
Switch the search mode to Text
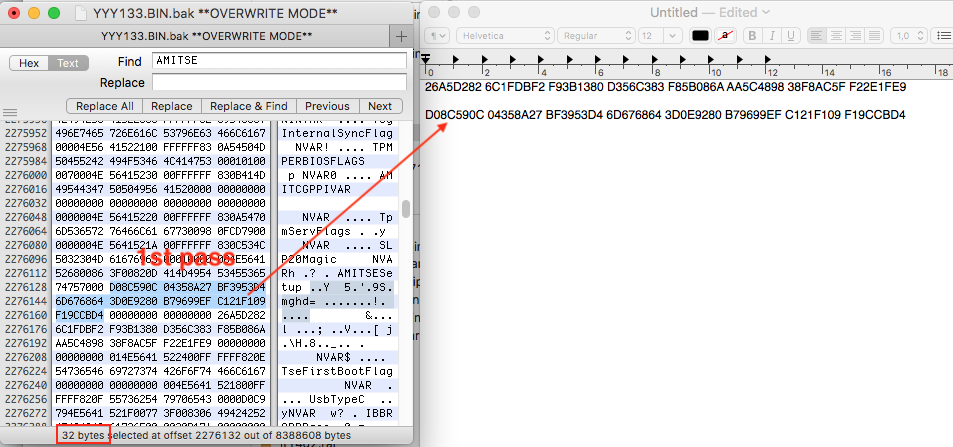tap(67, 63)
